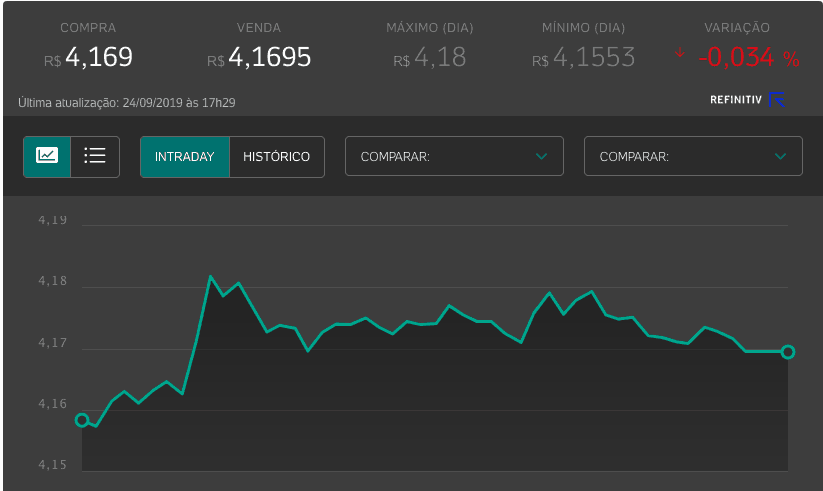The height and width of the screenshot is (491, 823).
Task: Click the ending circle marker on the chart
Action: [x=788, y=352]
